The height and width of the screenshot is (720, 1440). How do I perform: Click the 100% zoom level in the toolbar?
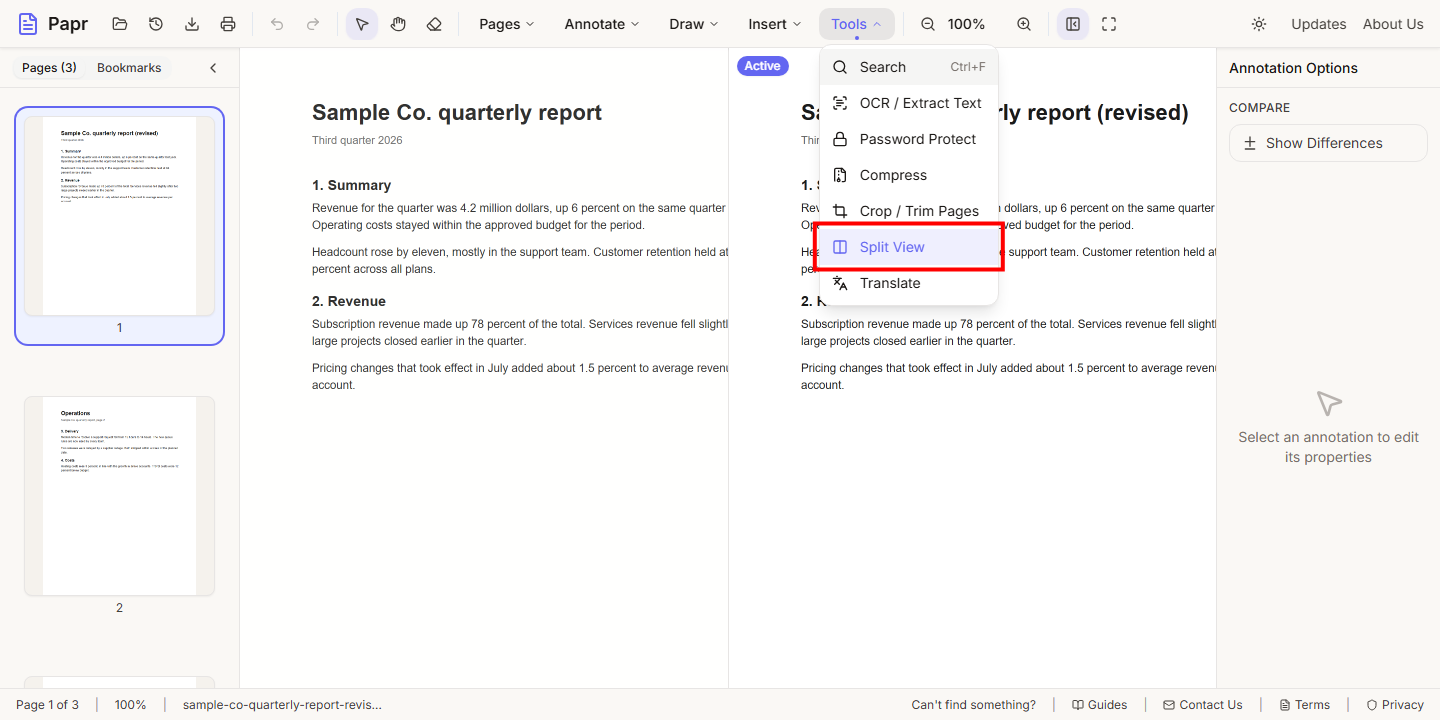click(x=966, y=24)
